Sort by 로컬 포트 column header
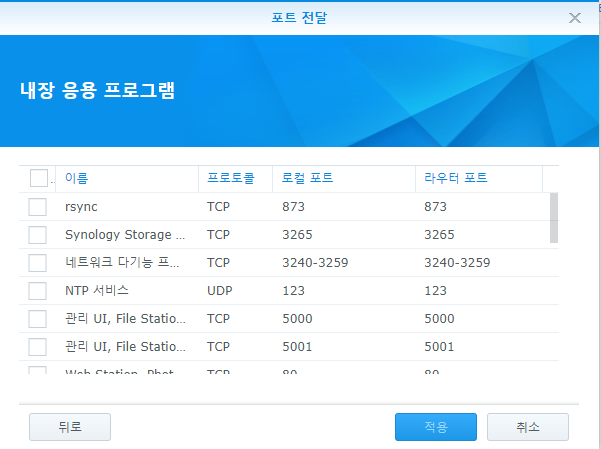Image resolution: width=601 pixels, height=449 pixels. pos(344,178)
